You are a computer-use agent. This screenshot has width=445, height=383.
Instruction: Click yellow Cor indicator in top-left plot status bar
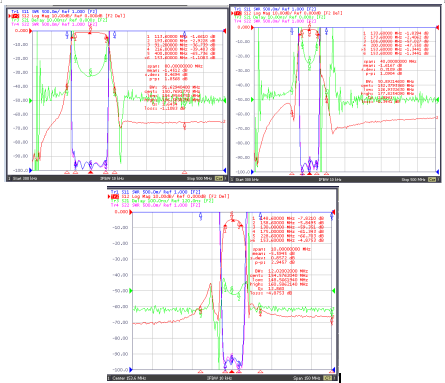[219, 179]
